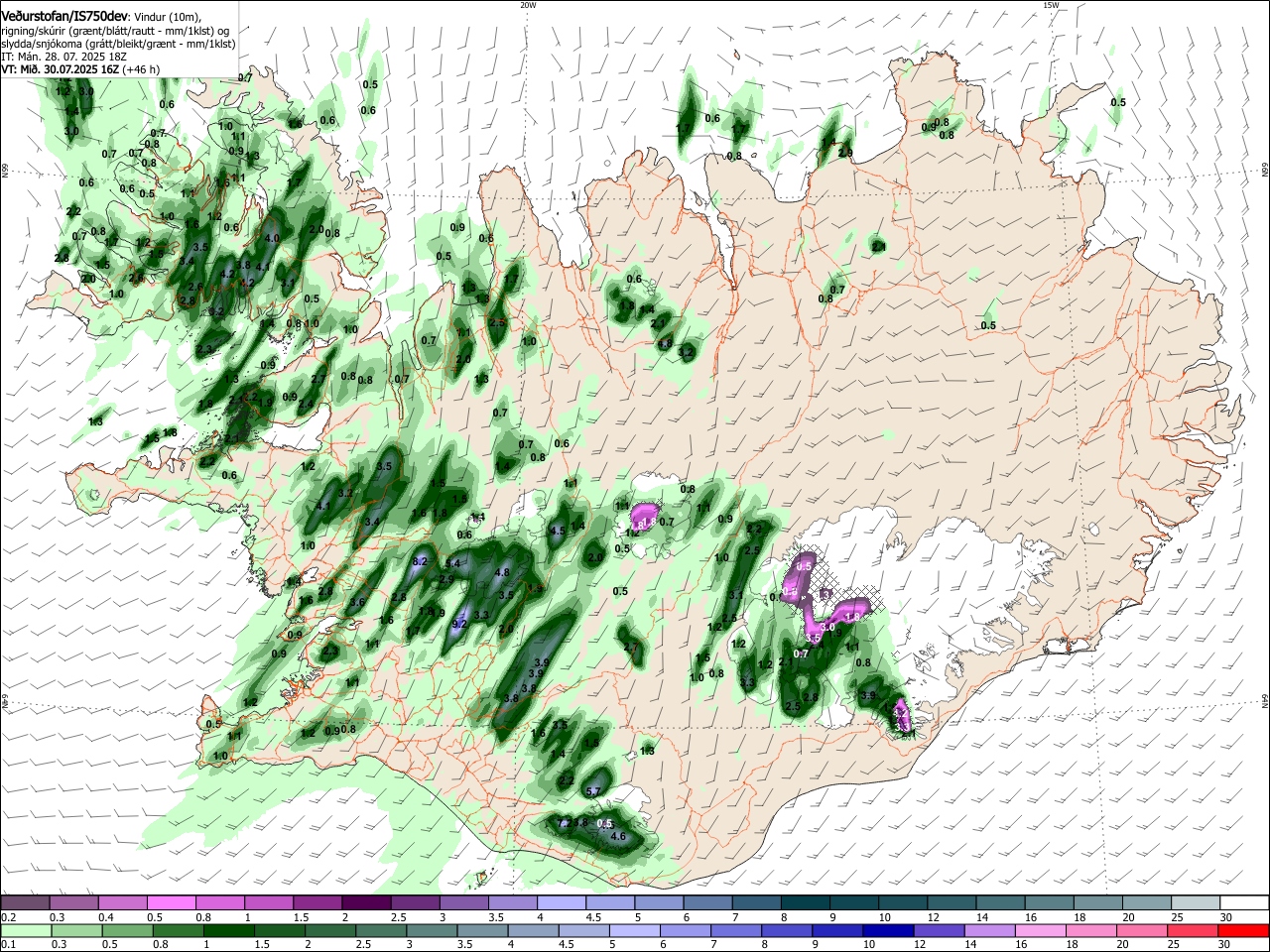This screenshot has height=952, width=1270.
Task: Select the 'IT: Mán. 28. 07. 2025 18Z' line
Action: pyautogui.click(x=63, y=57)
